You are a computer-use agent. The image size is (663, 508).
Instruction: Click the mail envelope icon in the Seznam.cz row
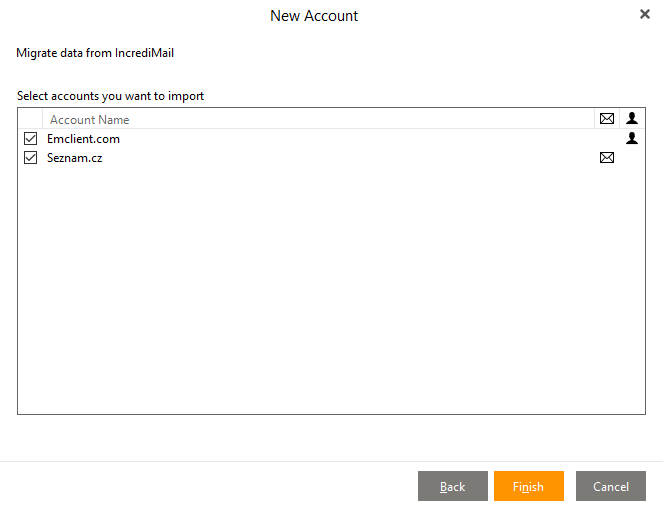(x=606, y=158)
